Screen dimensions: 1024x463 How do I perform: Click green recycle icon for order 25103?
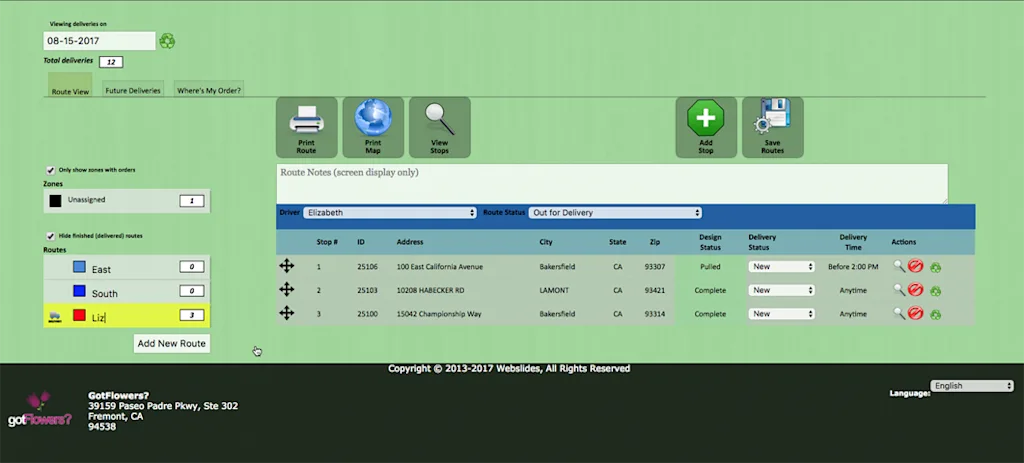click(936, 291)
